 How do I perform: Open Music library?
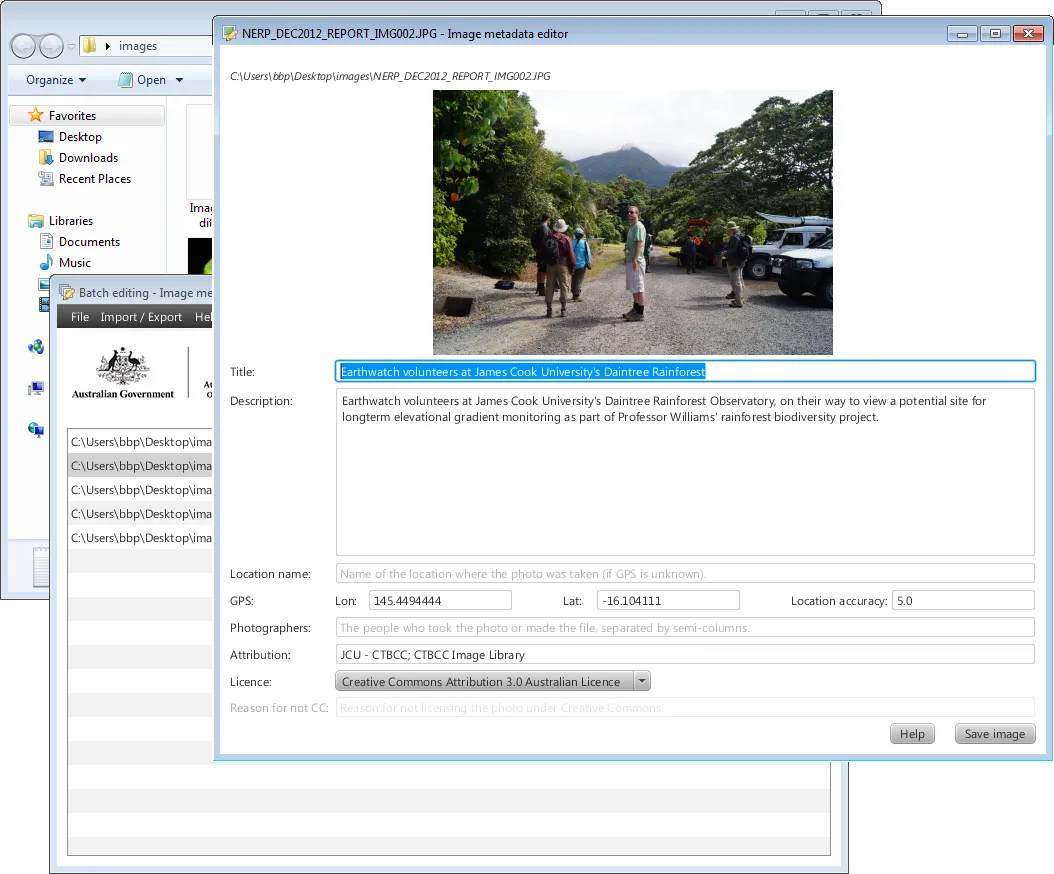(x=75, y=262)
